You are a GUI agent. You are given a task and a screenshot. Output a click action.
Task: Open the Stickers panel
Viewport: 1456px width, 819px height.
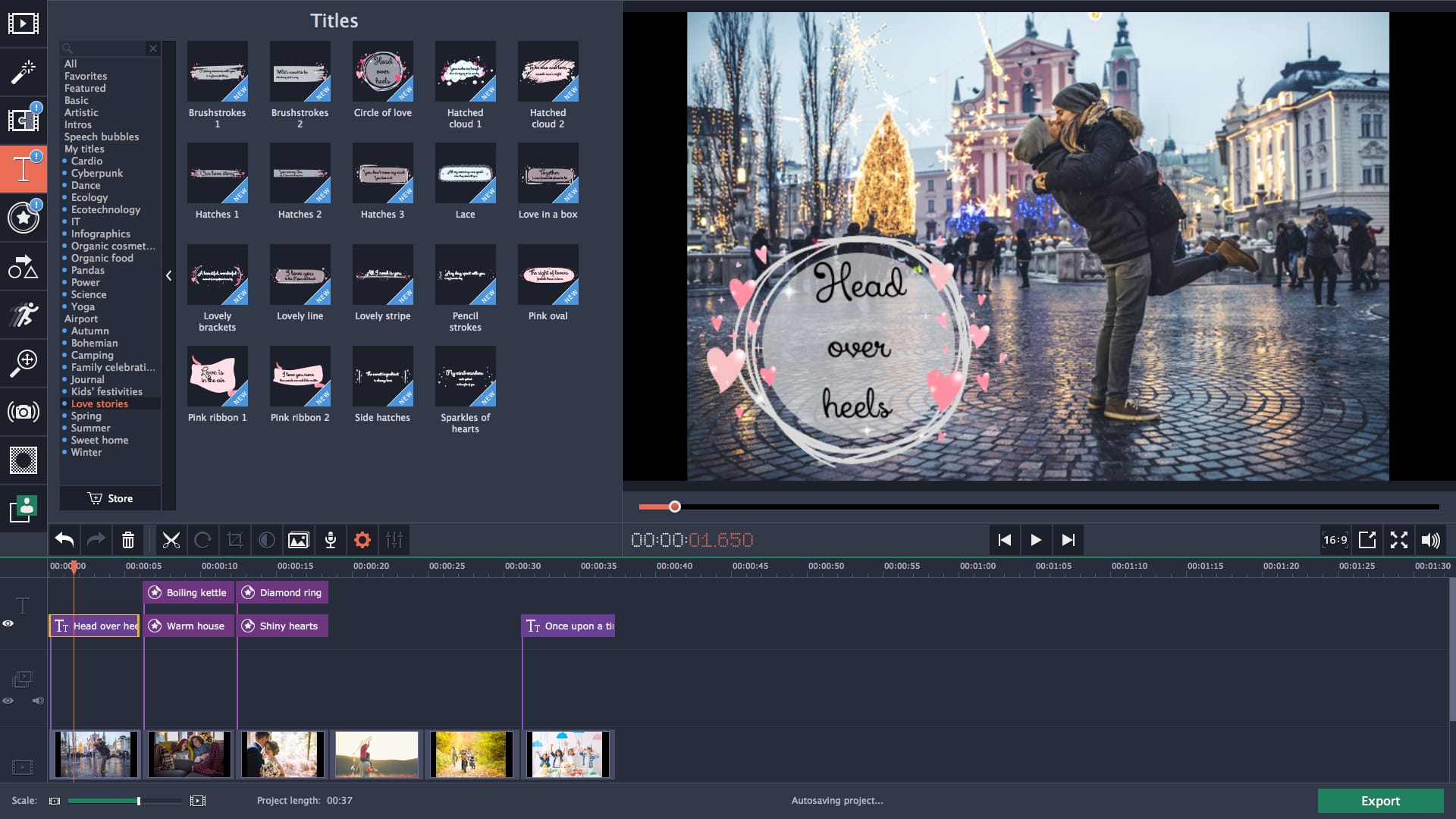(x=24, y=218)
